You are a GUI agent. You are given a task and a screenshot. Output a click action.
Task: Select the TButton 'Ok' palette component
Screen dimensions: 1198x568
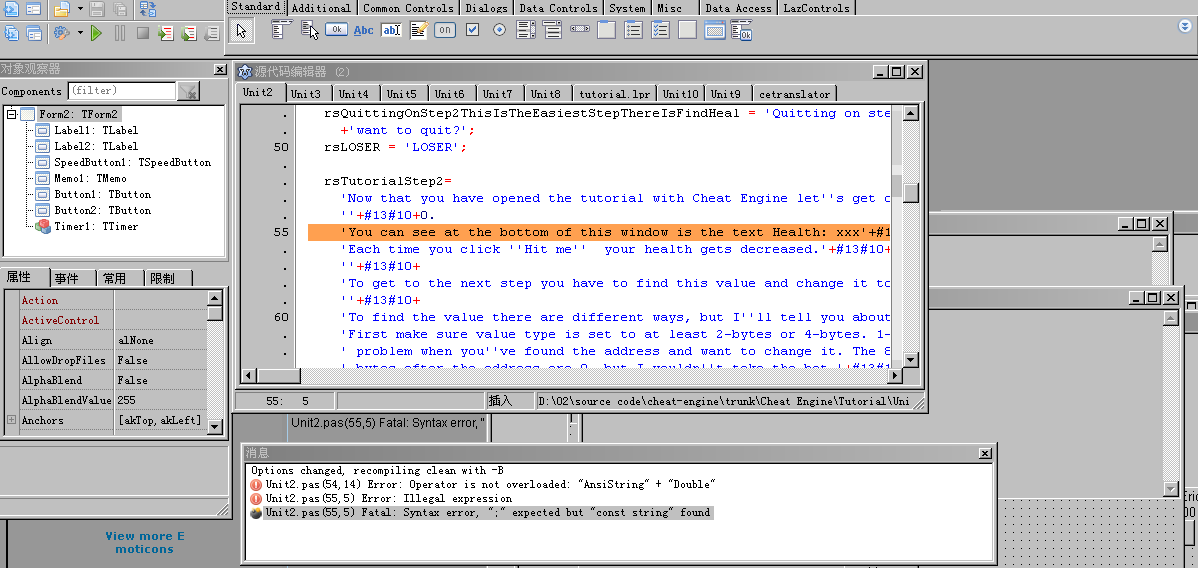tap(337, 30)
